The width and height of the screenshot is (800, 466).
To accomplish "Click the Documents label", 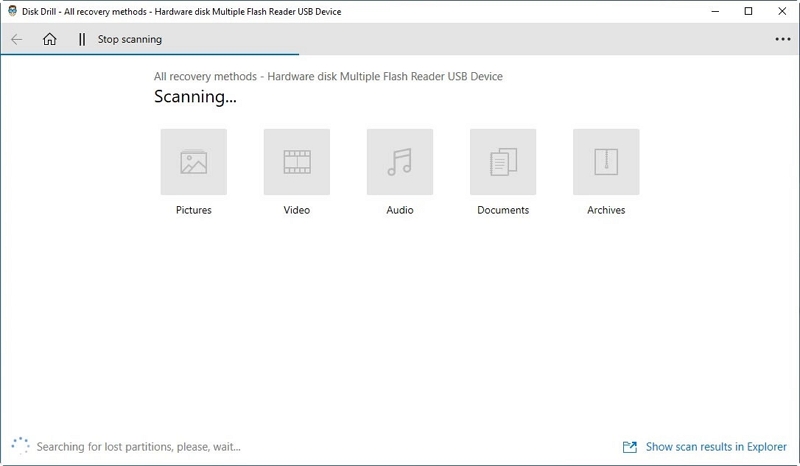I will coord(503,210).
